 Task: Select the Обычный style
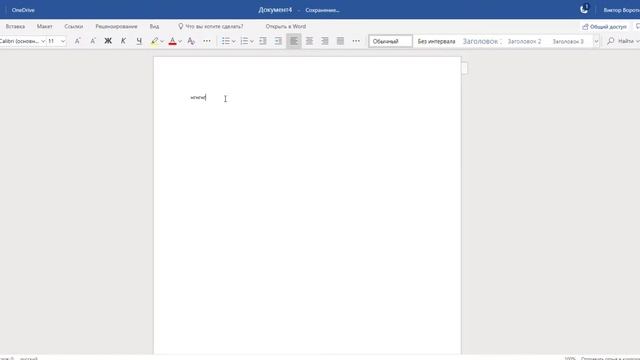[x=391, y=41]
